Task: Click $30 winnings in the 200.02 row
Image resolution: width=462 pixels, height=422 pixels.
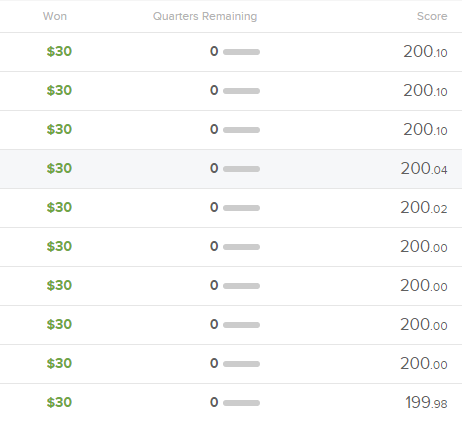Action: point(59,207)
